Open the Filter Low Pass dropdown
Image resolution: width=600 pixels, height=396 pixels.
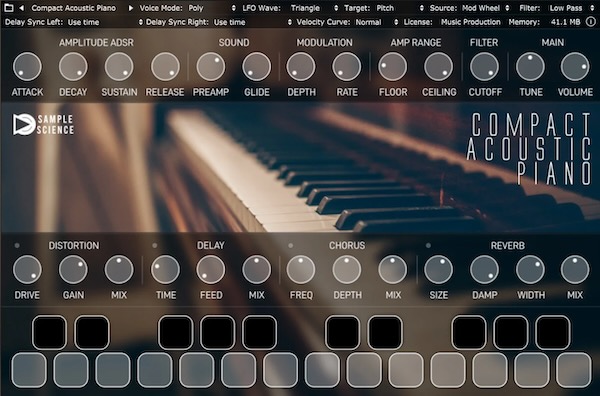(x=571, y=8)
